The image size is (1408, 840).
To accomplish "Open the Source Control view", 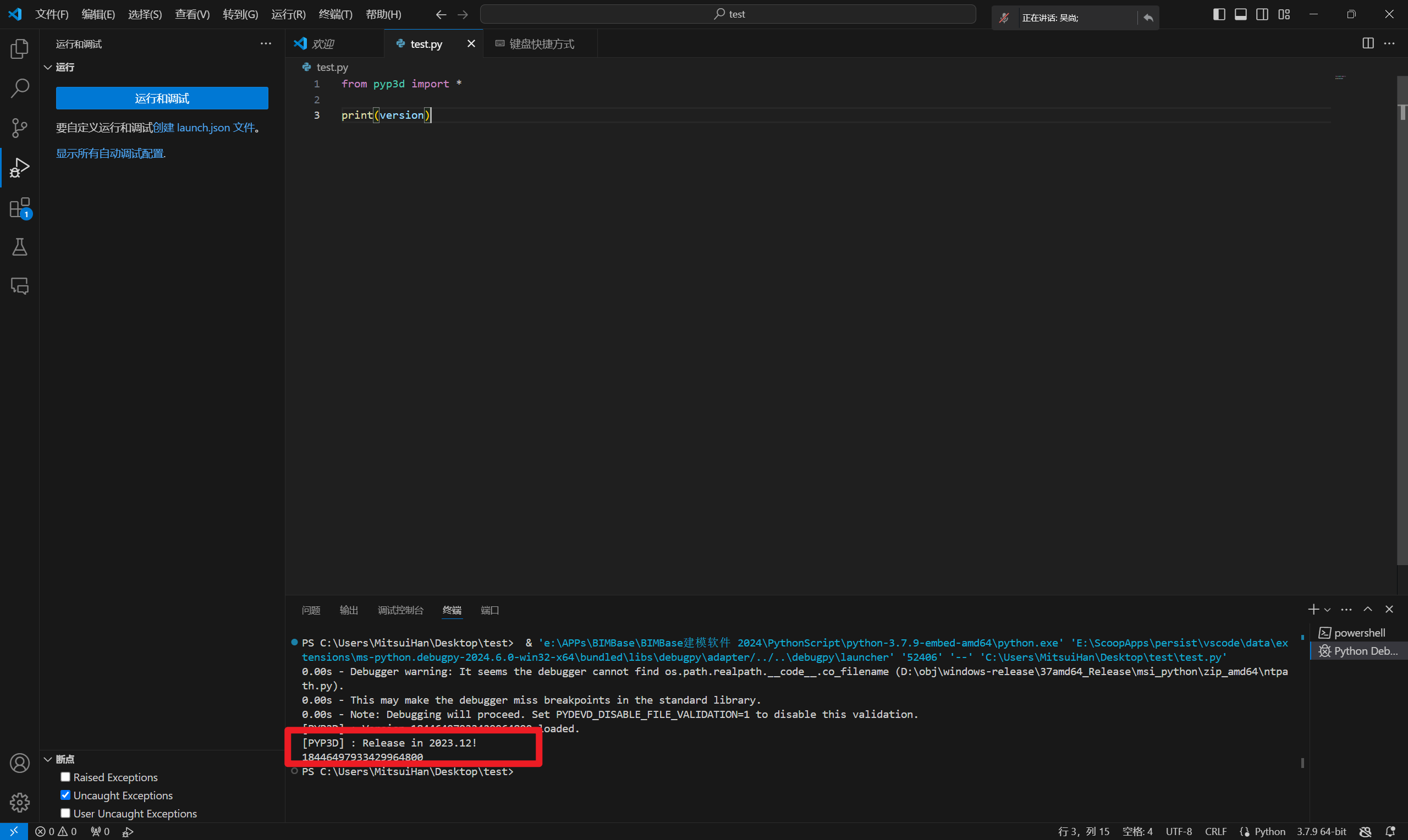I will [20, 128].
